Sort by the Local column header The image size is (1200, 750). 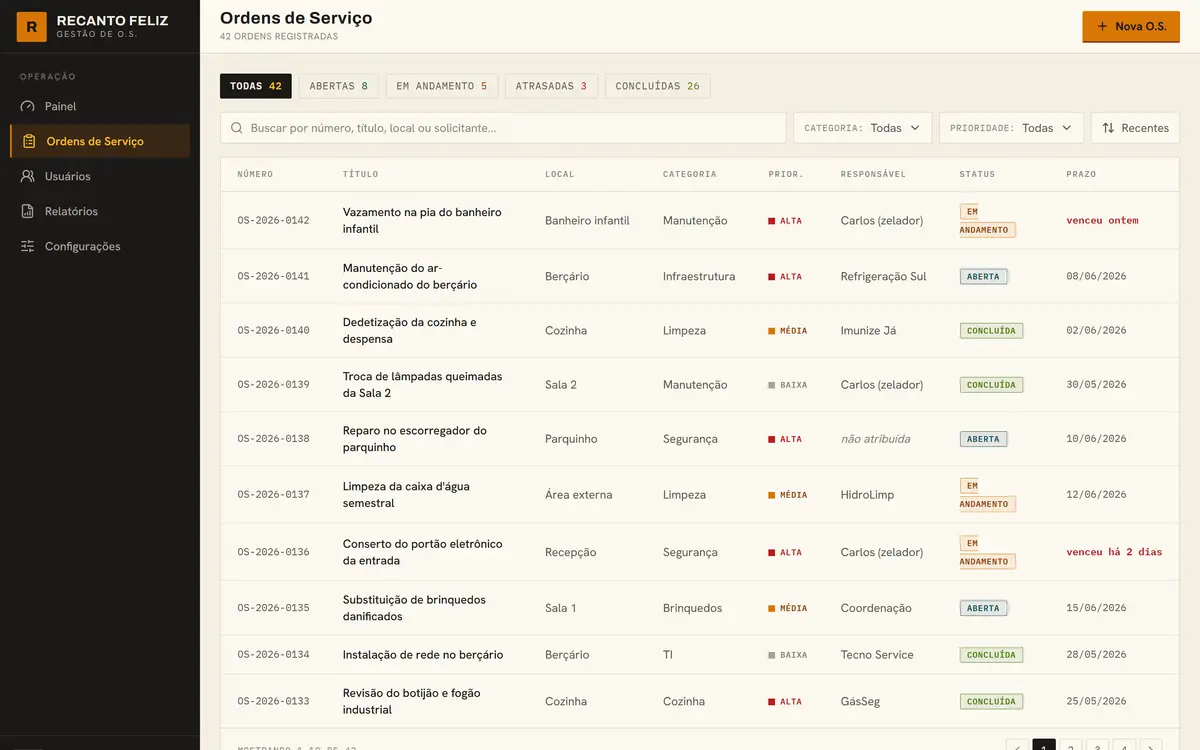click(x=560, y=174)
